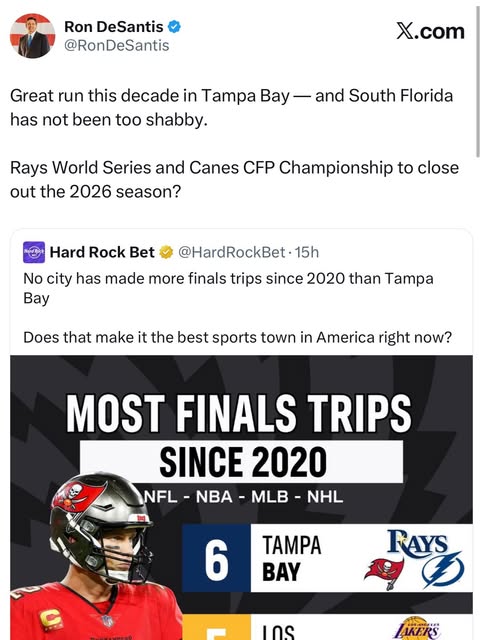483x640 pixels.
Task: Open Ron DeSantis profile avatar
Action: click(32, 36)
